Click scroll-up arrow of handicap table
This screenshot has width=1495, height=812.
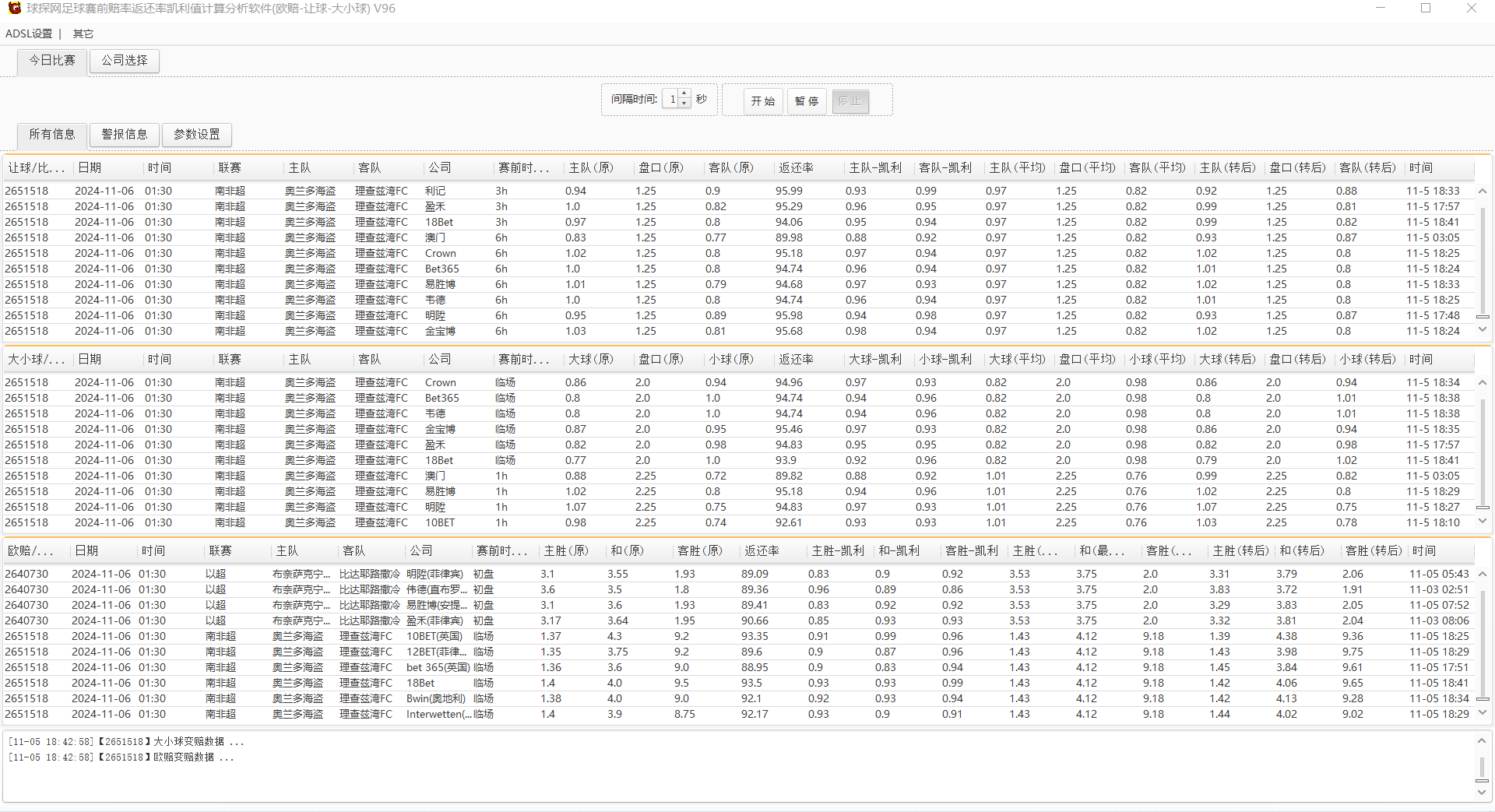pyautogui.click(x=1483, y=191)
